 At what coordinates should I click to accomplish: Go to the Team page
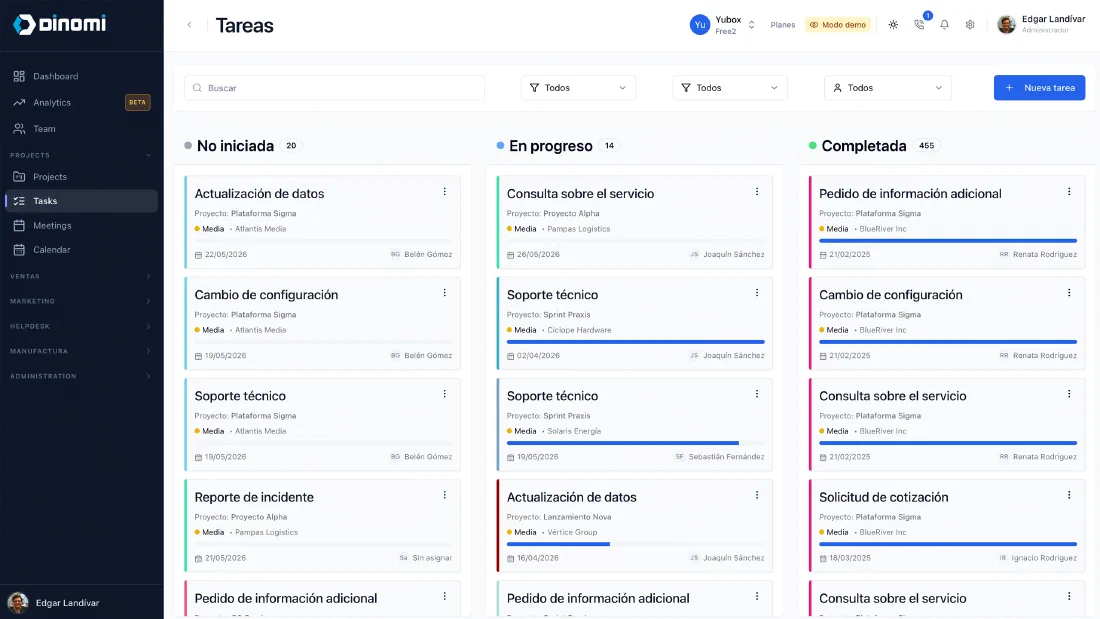(81, 128)
